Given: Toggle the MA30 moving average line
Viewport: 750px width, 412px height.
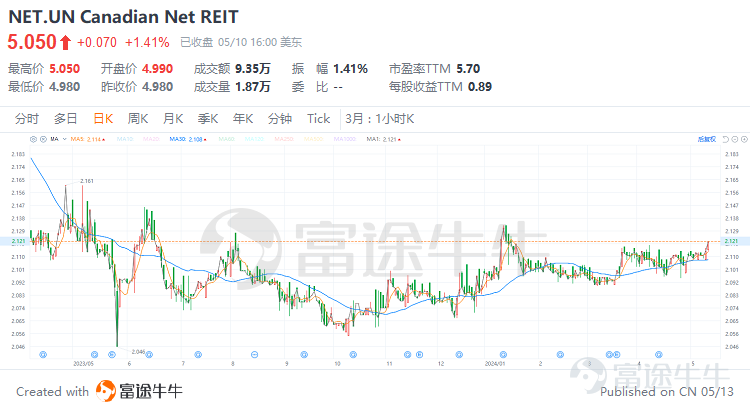Looking at the screenshot, I should (x=188, y=139).
